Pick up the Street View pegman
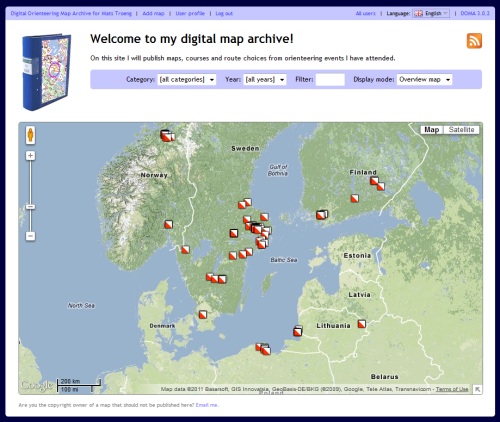The width and height of the screenshot is (500, 422). point(30,135)
